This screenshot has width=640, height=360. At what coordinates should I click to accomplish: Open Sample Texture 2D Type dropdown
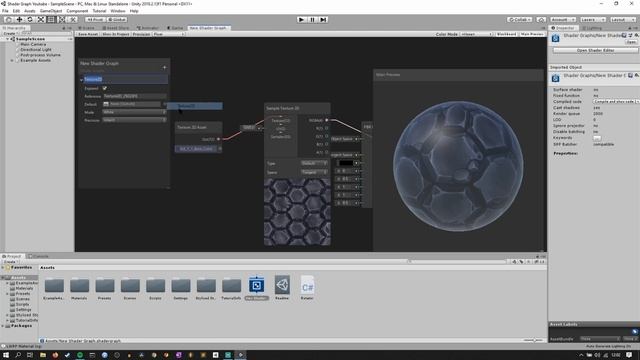pos(314,163)
